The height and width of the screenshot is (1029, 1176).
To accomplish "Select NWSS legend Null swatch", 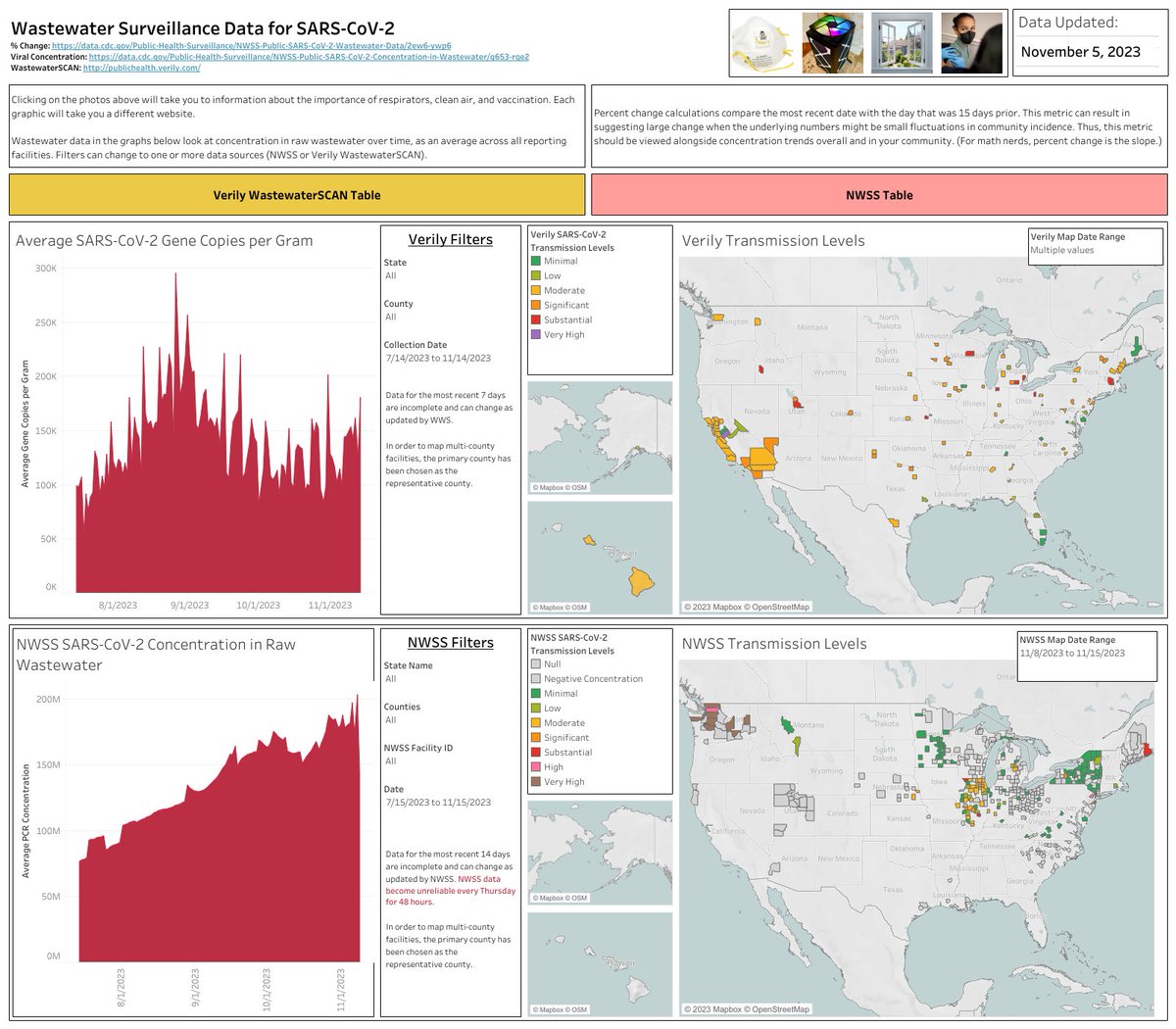I will pos(536,663).
